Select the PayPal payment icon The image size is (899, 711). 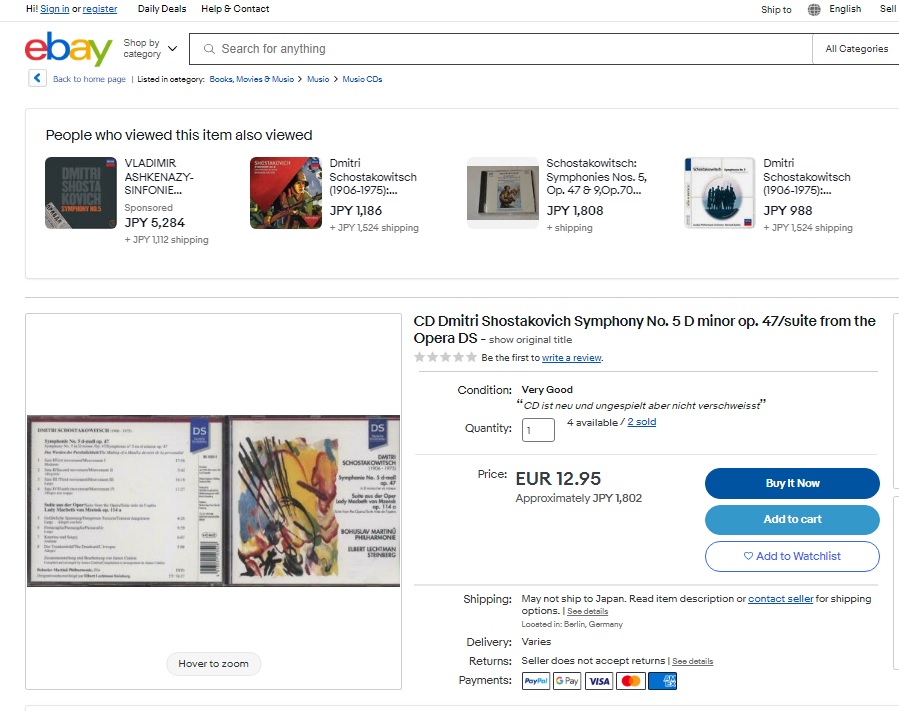[536, 681]
